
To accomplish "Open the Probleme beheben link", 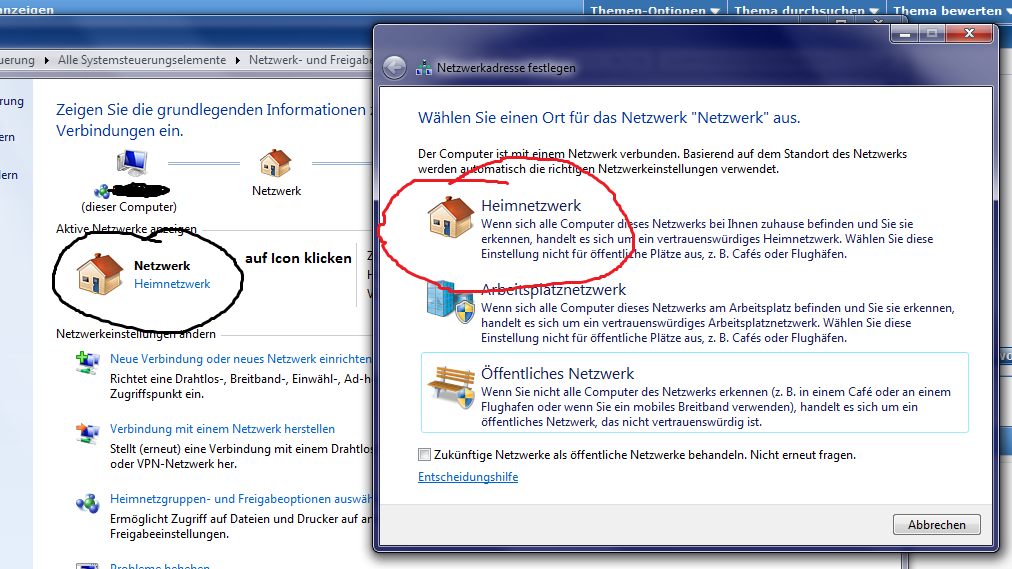I will (160, 566).
